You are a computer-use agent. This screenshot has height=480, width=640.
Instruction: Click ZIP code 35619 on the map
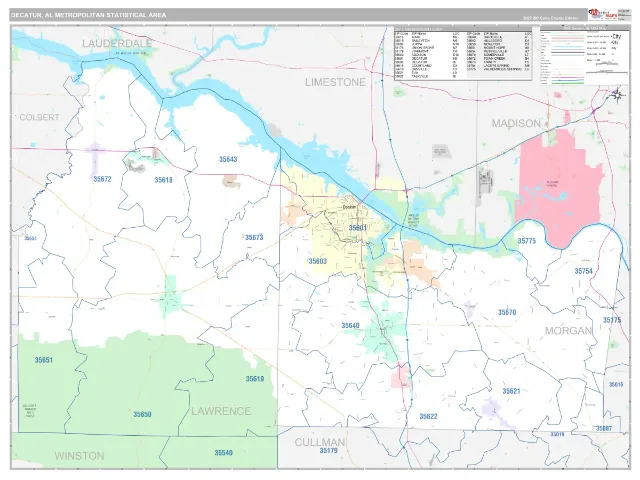[x=255, y=379]
